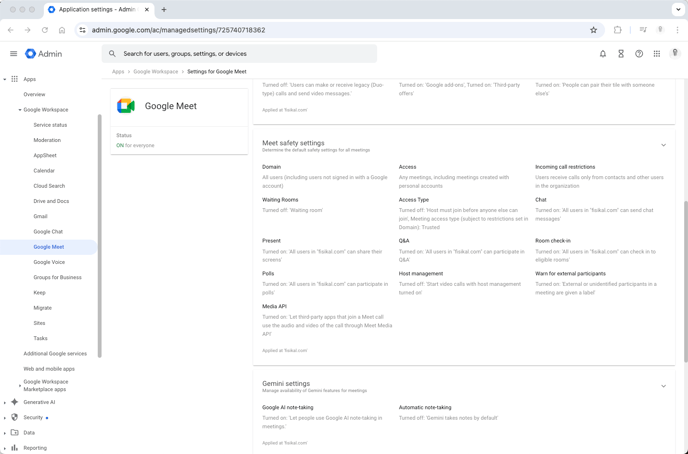Click the Google Admin logo

tap(43, 54)
